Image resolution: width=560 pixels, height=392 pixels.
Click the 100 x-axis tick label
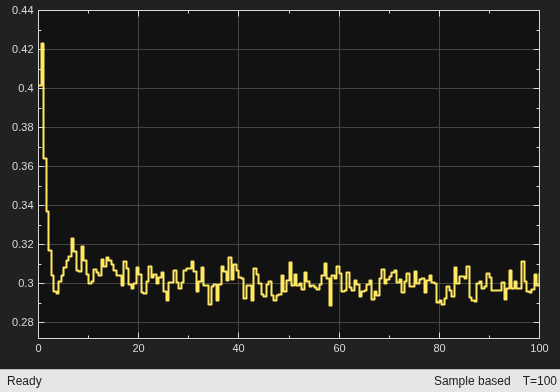coord(539,348)
